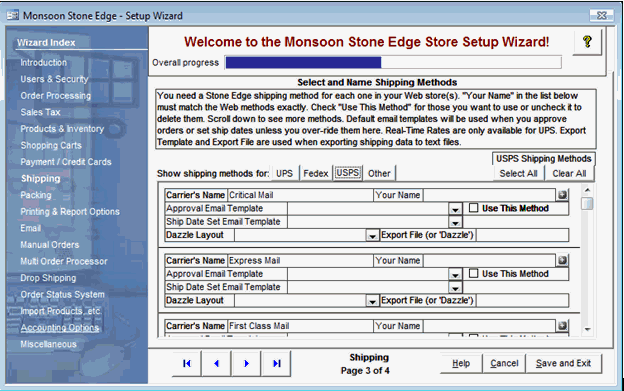Click the small icon beside First Class Mail's Your Name

(562, 326)
